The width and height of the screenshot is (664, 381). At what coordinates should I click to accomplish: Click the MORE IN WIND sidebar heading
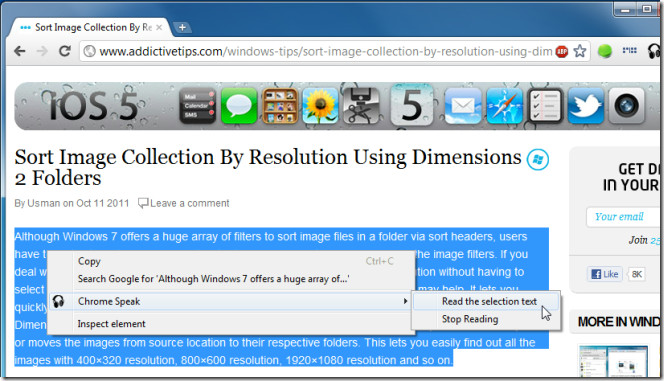click(x=619, y=322)
